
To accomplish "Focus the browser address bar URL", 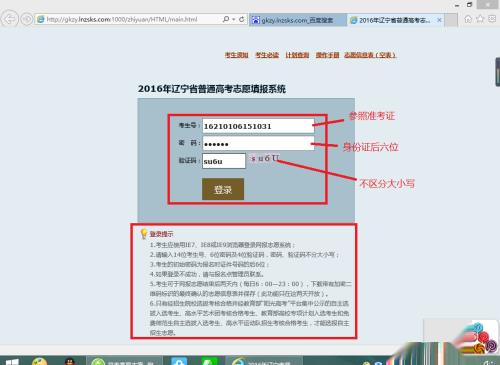I will (122, 19).
